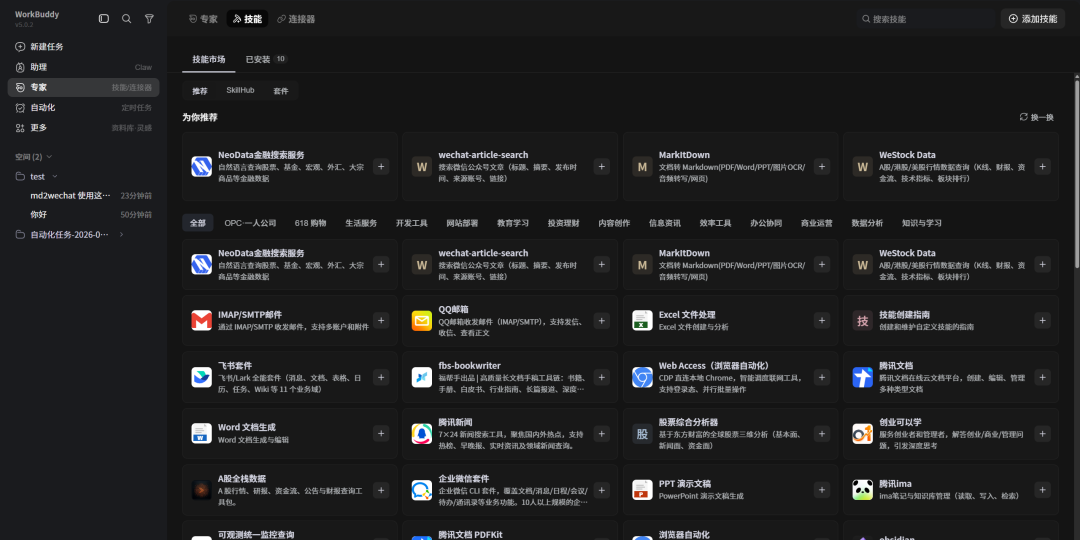
Task: Filter by OPC·一人公司 category
Action: [250, 223]
